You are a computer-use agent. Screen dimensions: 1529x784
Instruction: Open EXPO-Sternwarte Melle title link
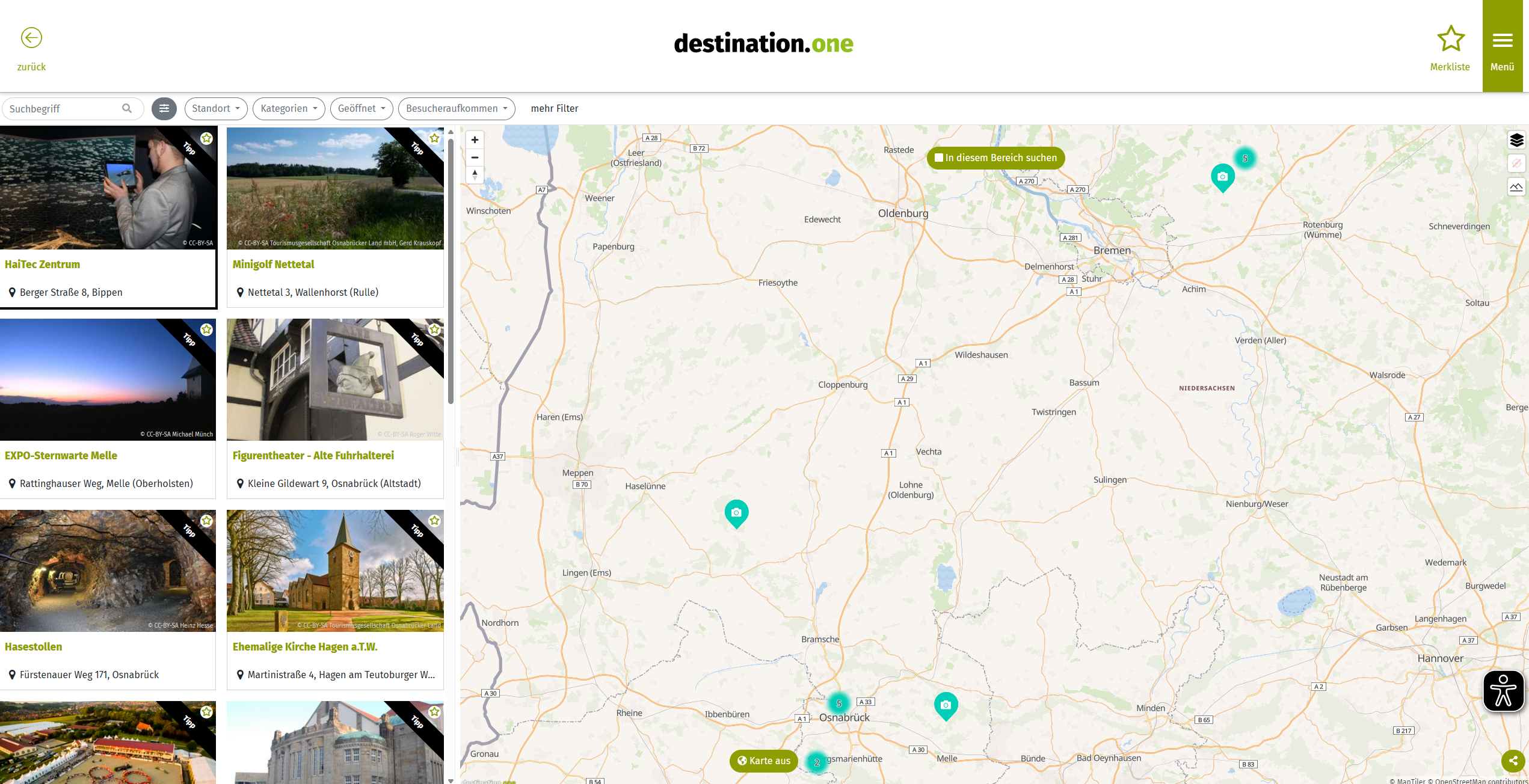61,456
